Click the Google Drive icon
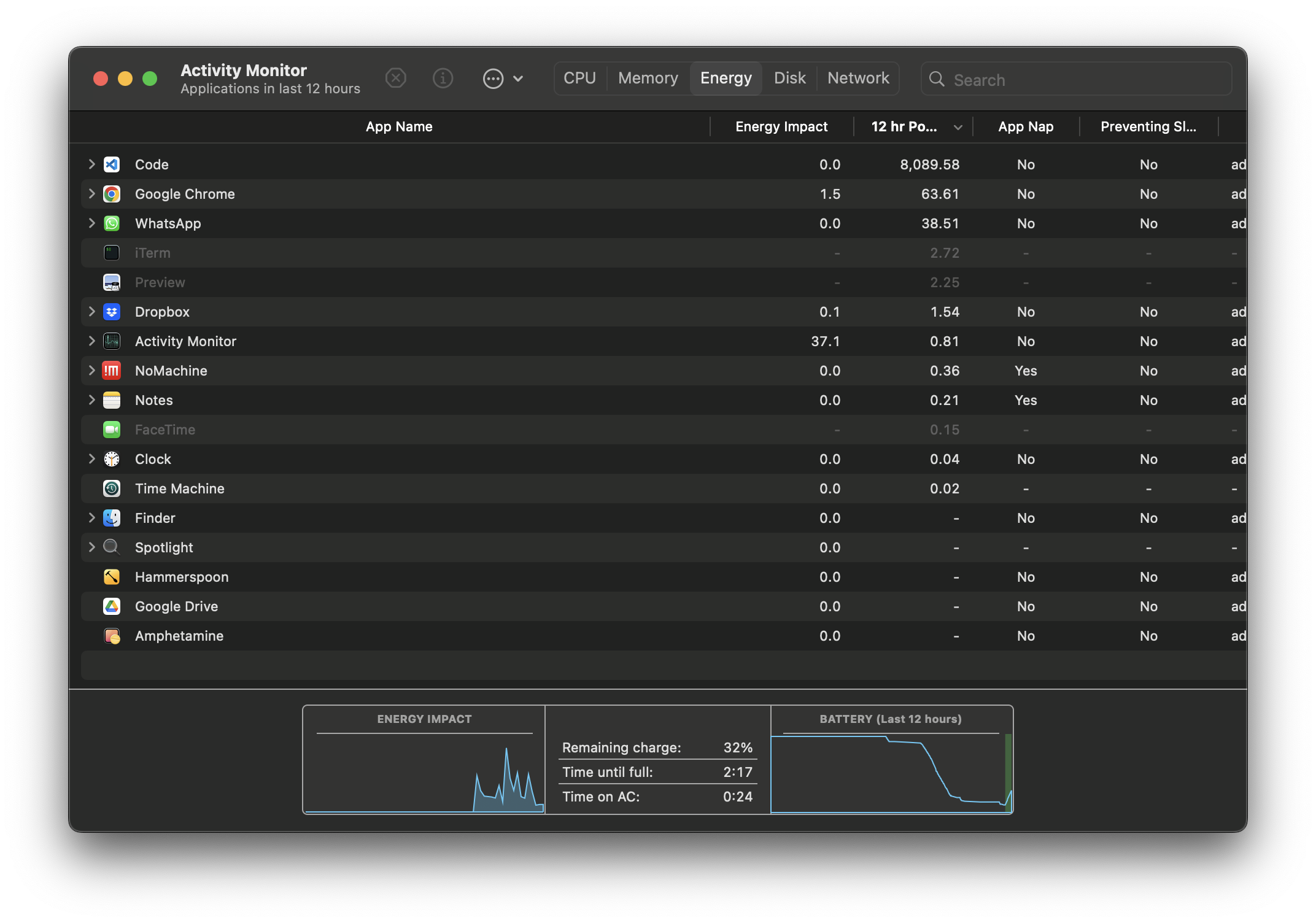Image resolution: width=1316 pixels, height=923 pixels. coord(112,606)
